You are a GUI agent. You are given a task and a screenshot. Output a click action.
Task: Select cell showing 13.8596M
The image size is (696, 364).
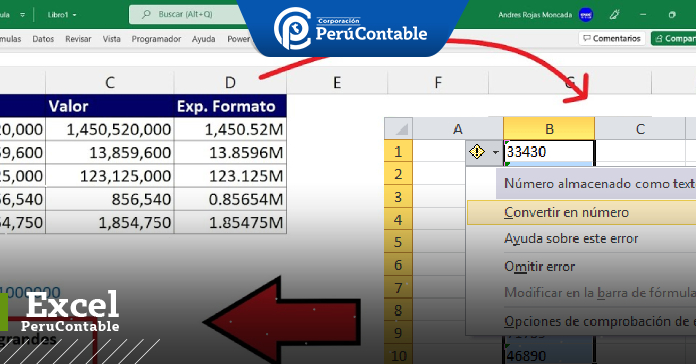click(230, 153)
